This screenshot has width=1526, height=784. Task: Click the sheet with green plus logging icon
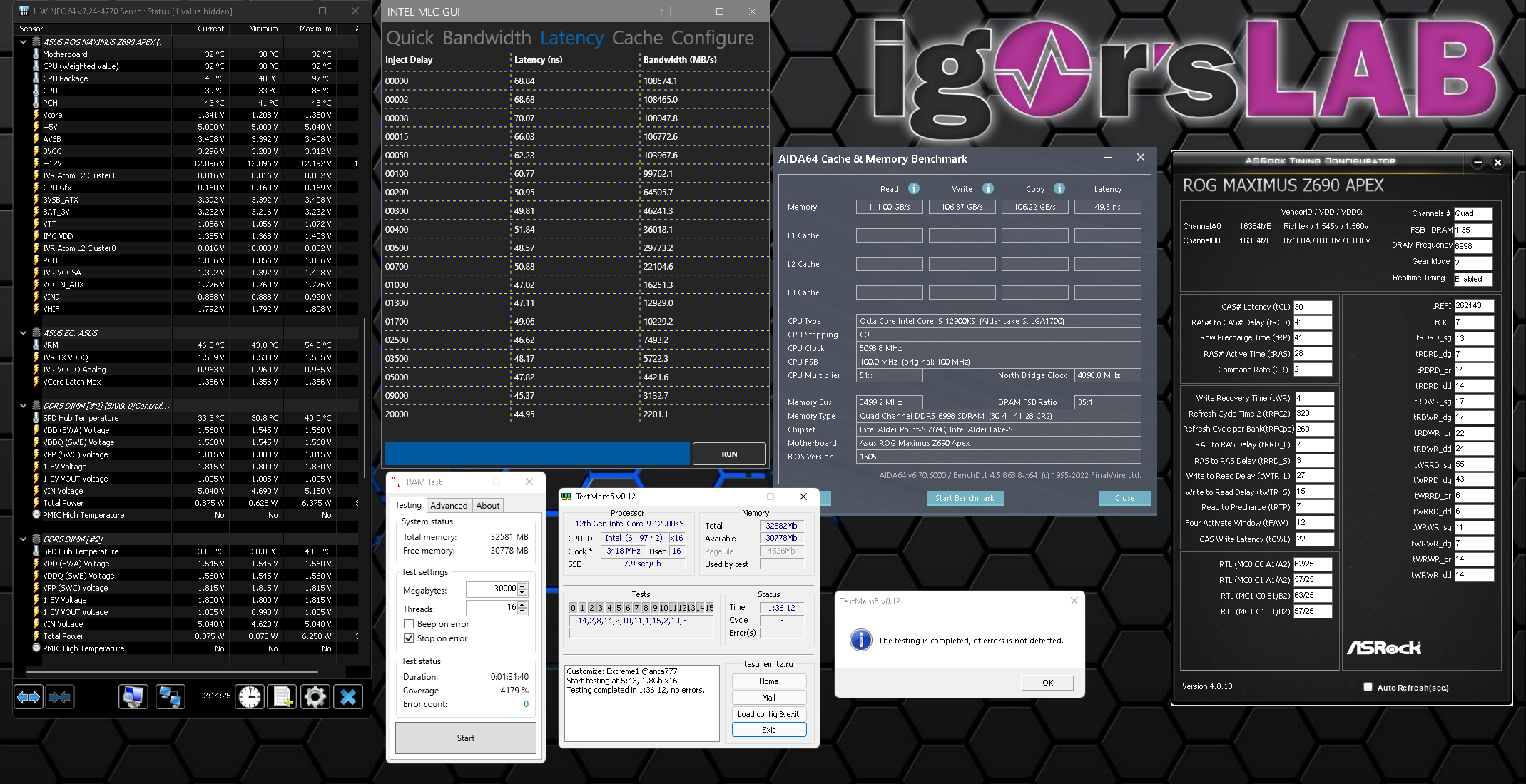(283, 697)
